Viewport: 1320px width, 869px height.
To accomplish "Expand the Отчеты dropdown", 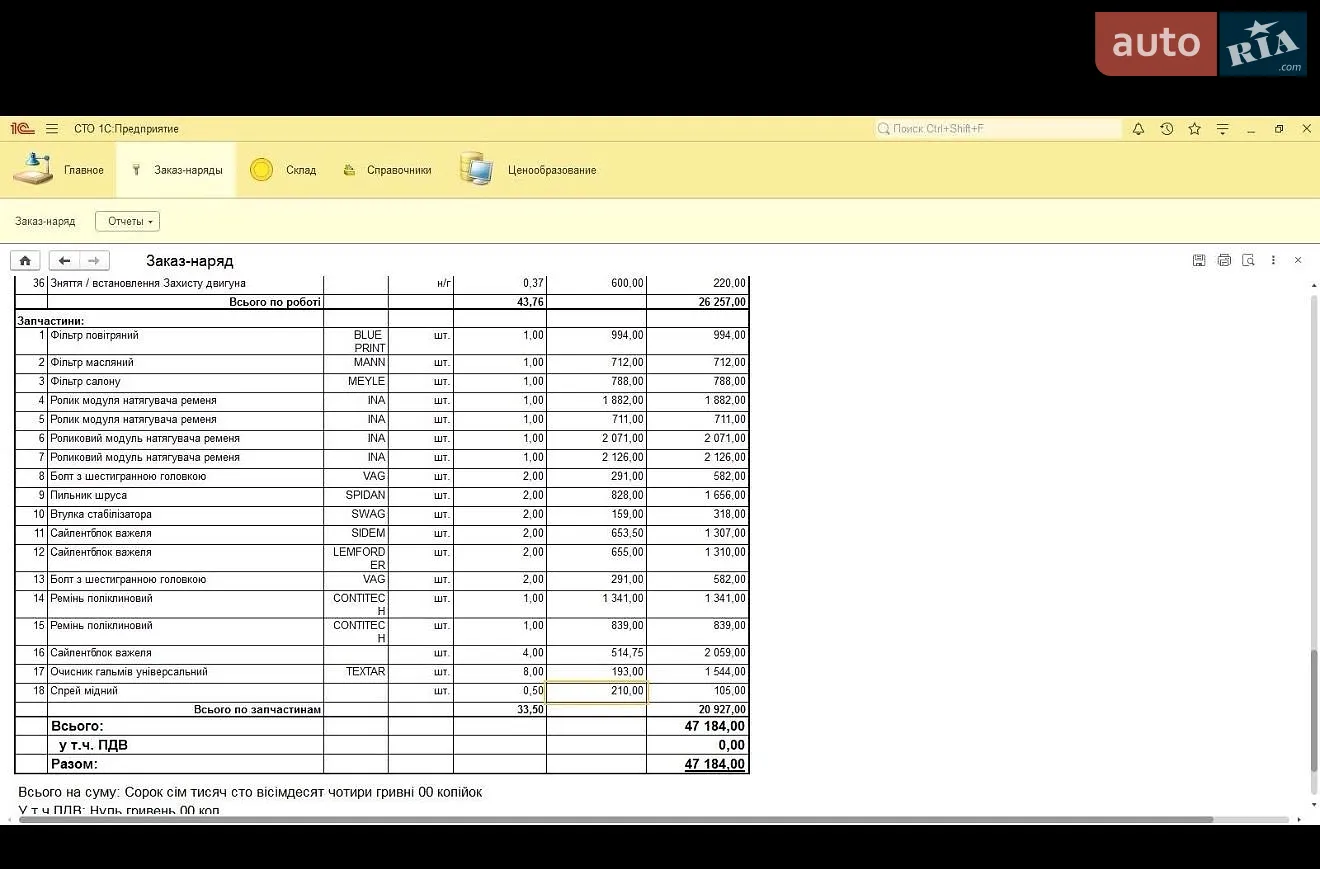I will 128,221.
